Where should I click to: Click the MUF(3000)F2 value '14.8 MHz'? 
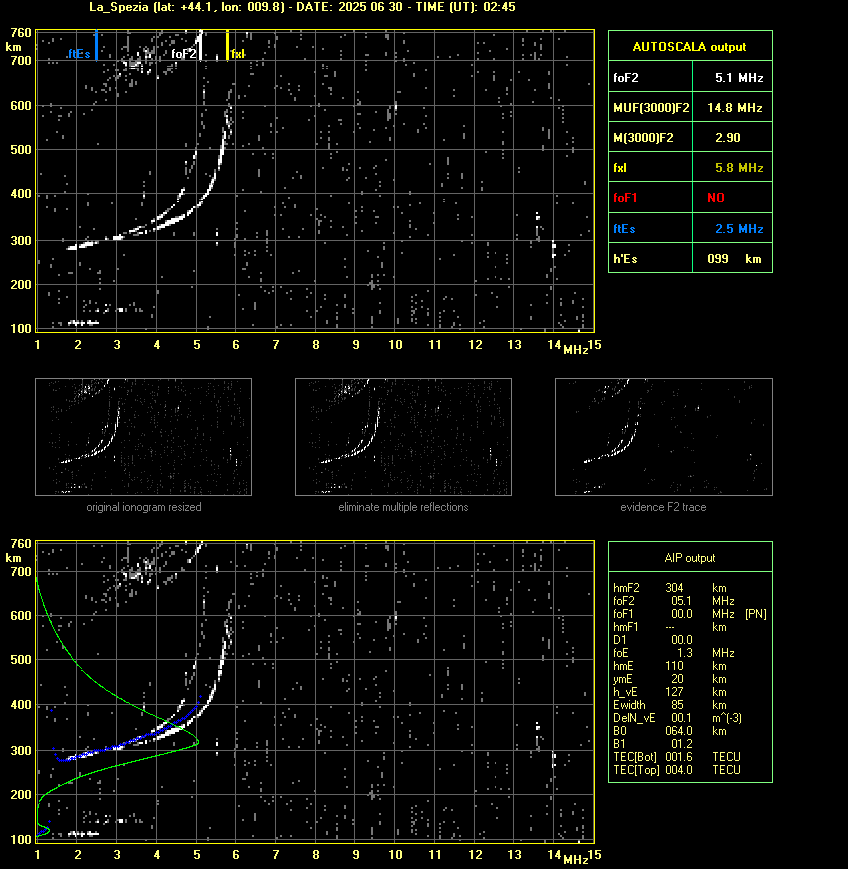(735, 108)
